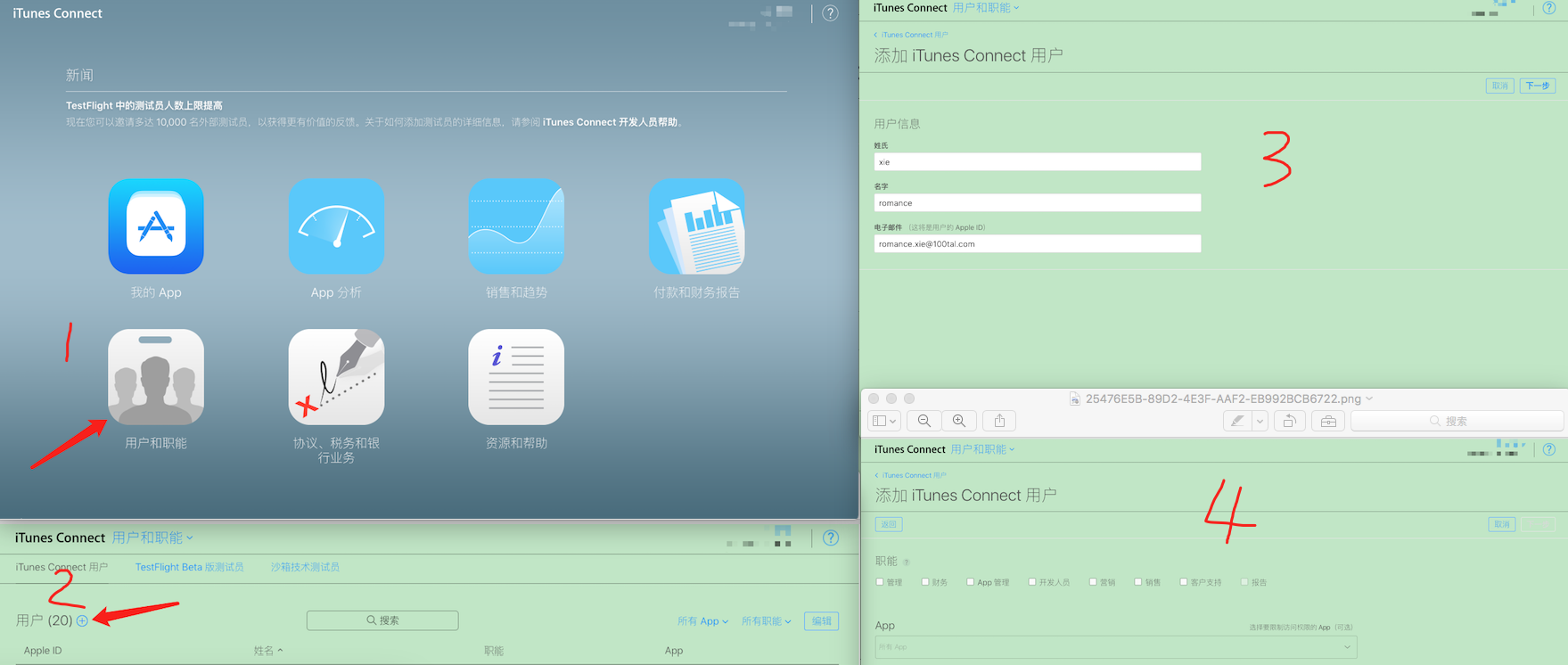The width and height of the screenshot is (1568, 665).
Task: Select the highlight pen in the Preview toolbar
Action: coord(1237,421)
